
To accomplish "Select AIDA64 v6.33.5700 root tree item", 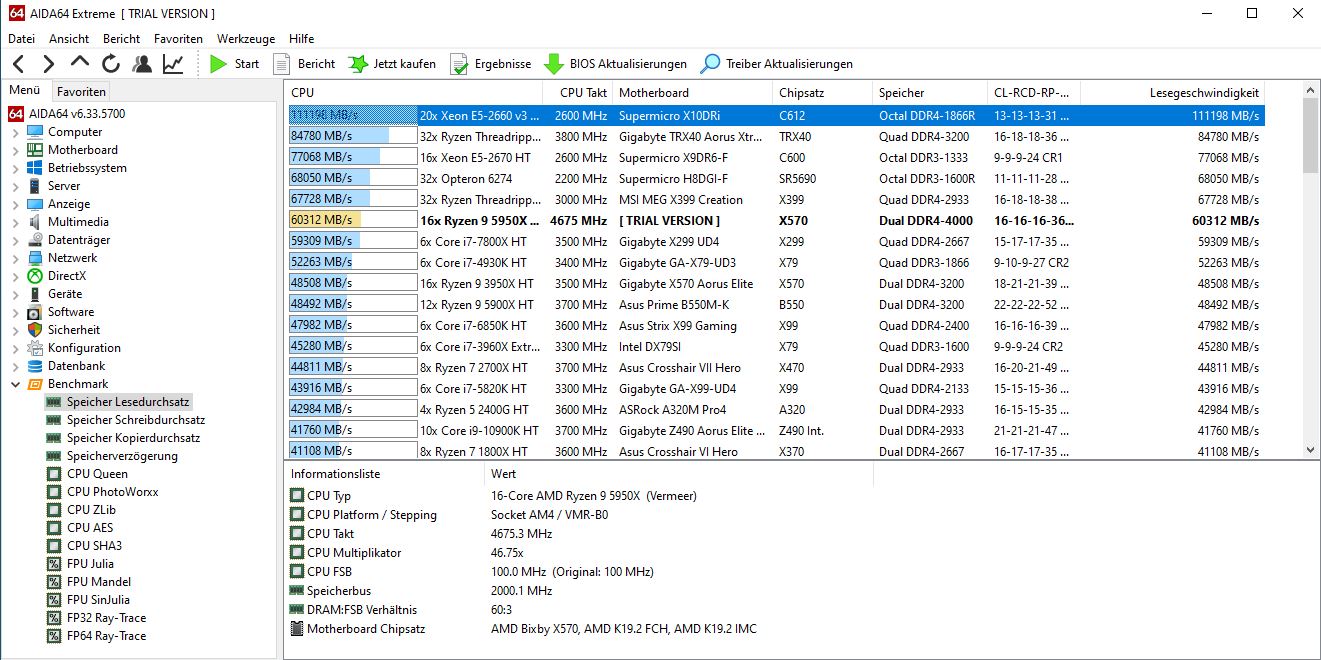I will [66, 114].
